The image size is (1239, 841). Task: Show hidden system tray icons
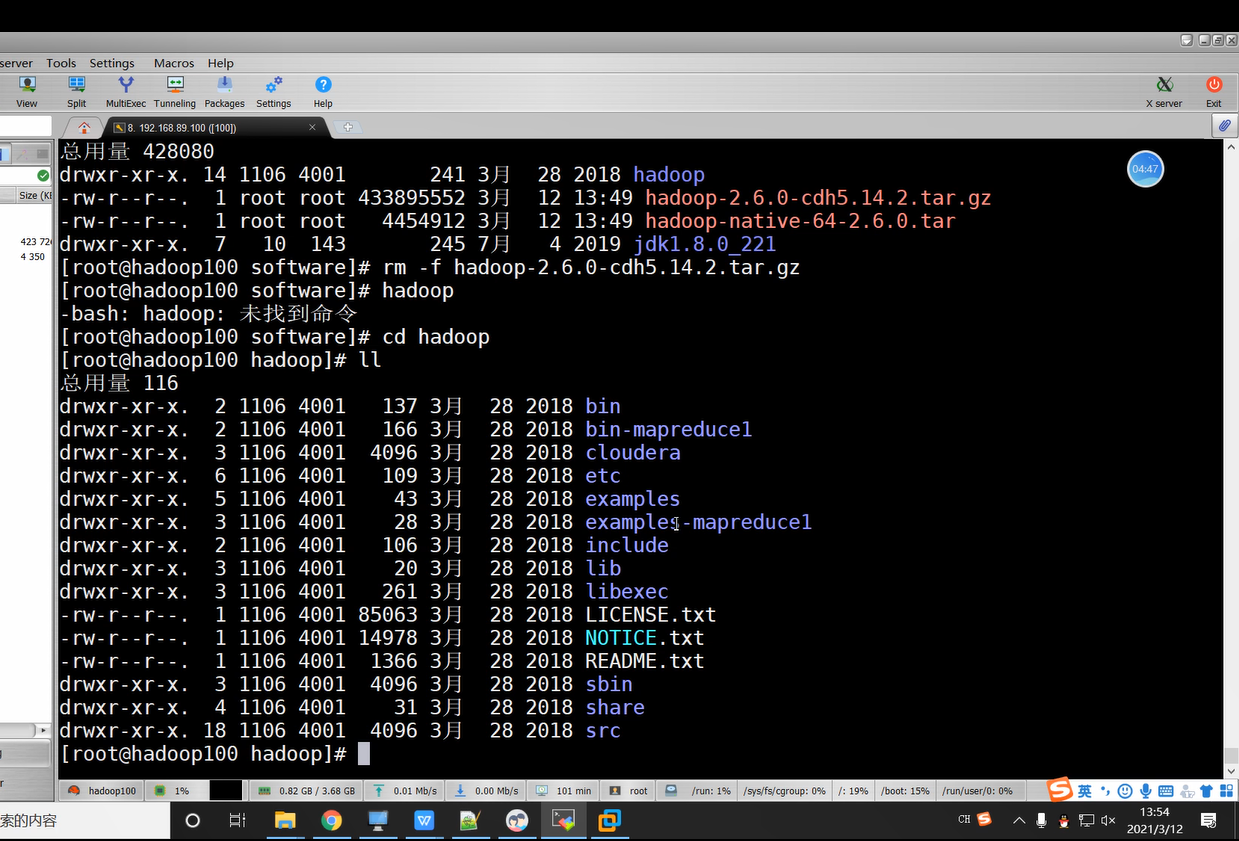(1019, 820)
